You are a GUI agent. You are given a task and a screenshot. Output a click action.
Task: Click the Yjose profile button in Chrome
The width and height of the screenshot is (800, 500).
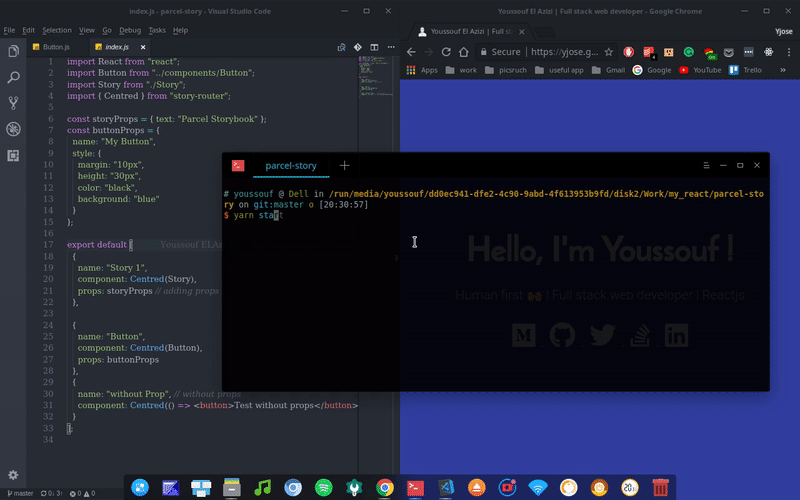(x=784, y=31)
